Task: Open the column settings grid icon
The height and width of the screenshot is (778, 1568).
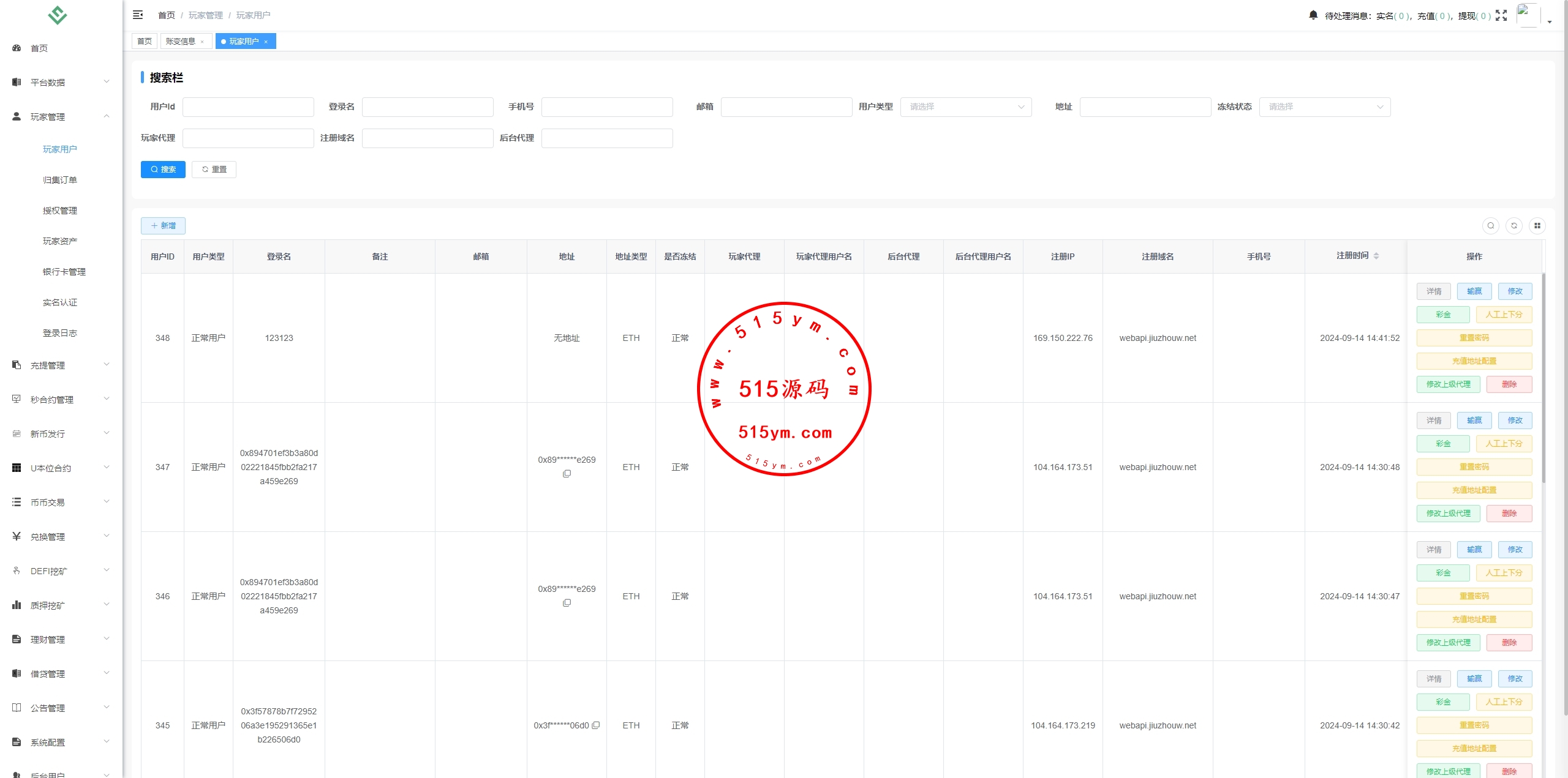Action: pos(1537,226)
